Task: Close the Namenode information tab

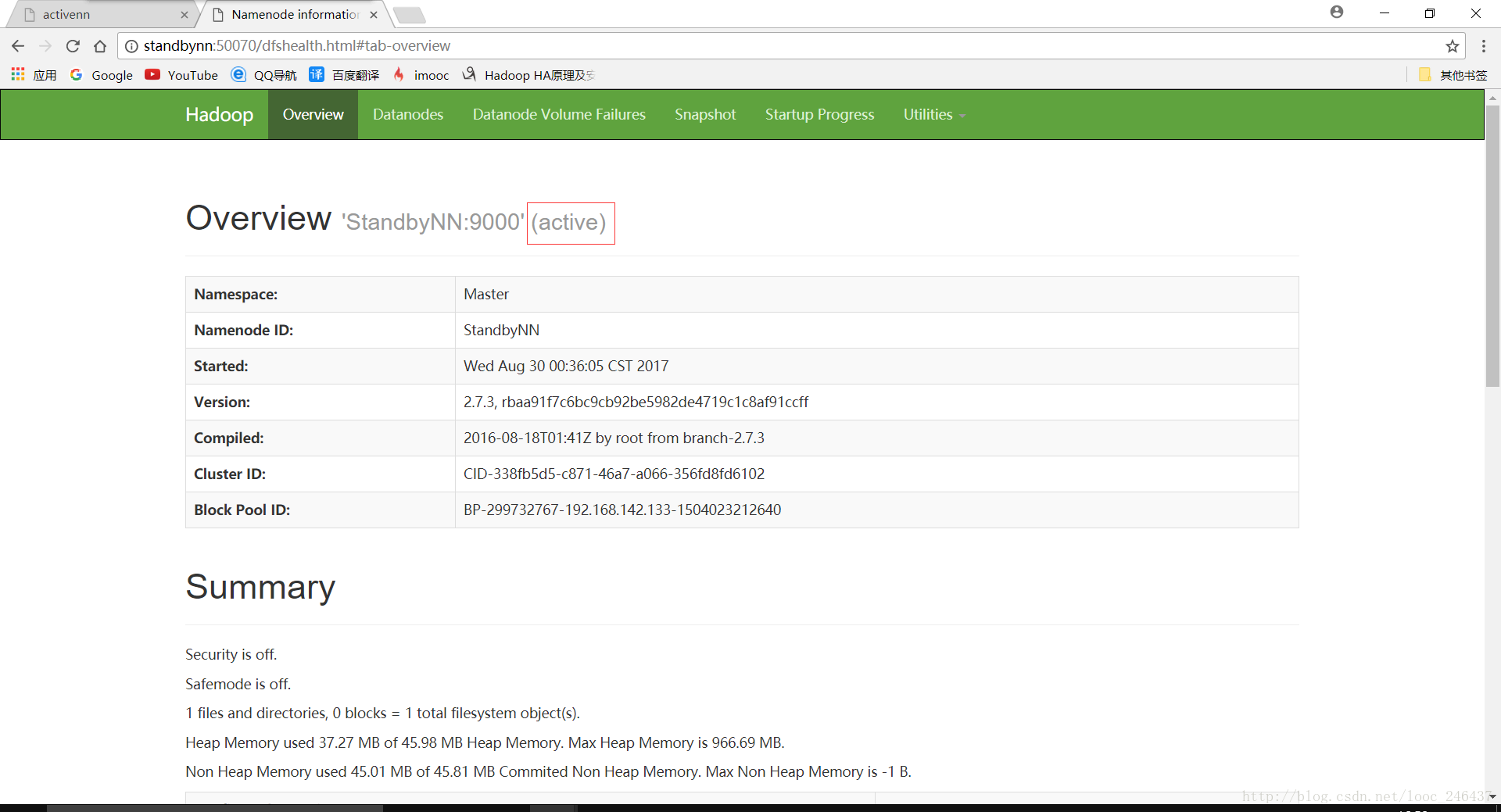Action: [374, 15]
